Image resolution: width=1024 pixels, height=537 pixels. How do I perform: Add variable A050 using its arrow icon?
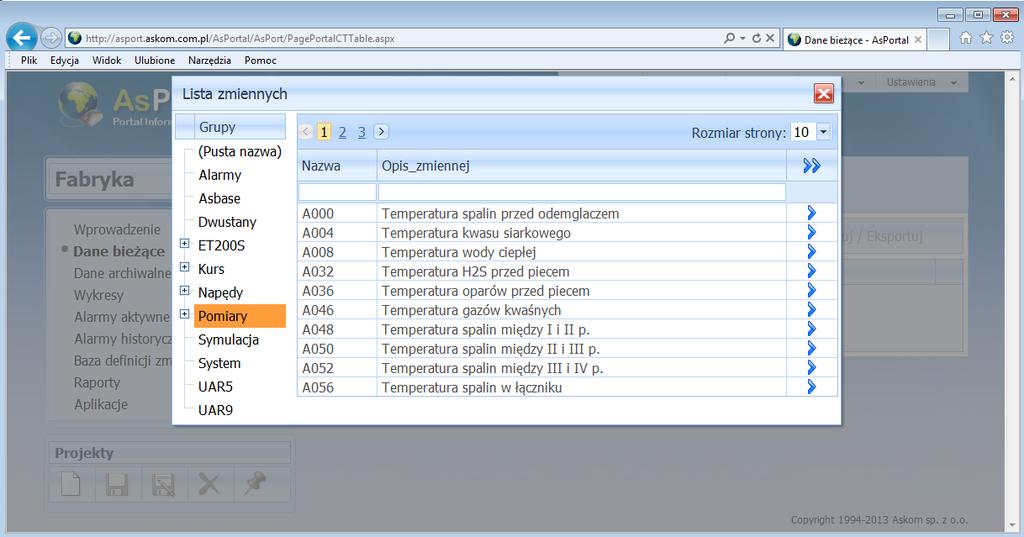(811, 348)
